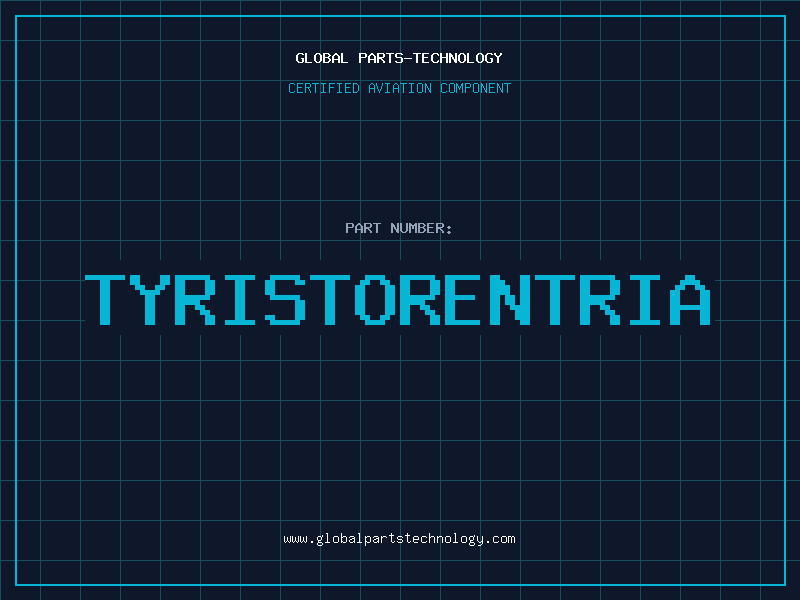Select the TYRISTORENTRIA part number text
This screenshot has width=800, height=600.
point(398,300)
